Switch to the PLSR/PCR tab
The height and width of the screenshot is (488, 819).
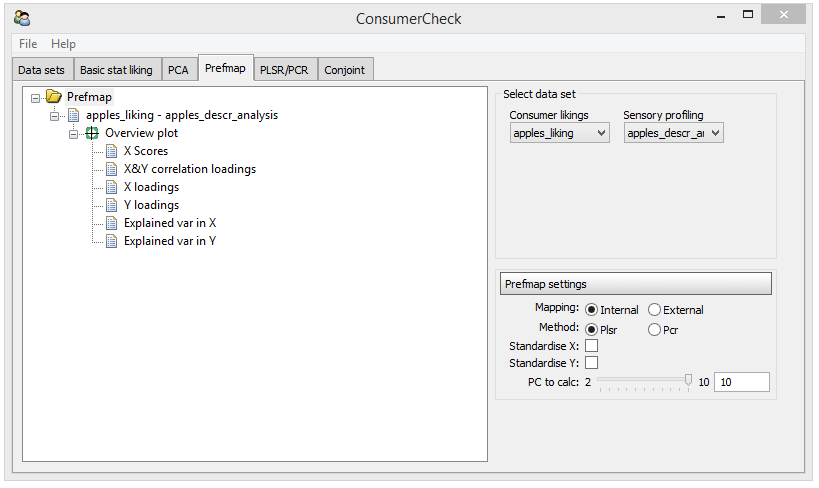(x=284, y=69)
